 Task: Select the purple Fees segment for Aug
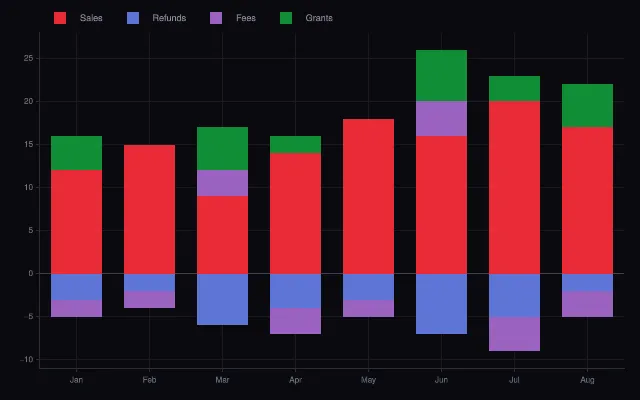[587, 304]
